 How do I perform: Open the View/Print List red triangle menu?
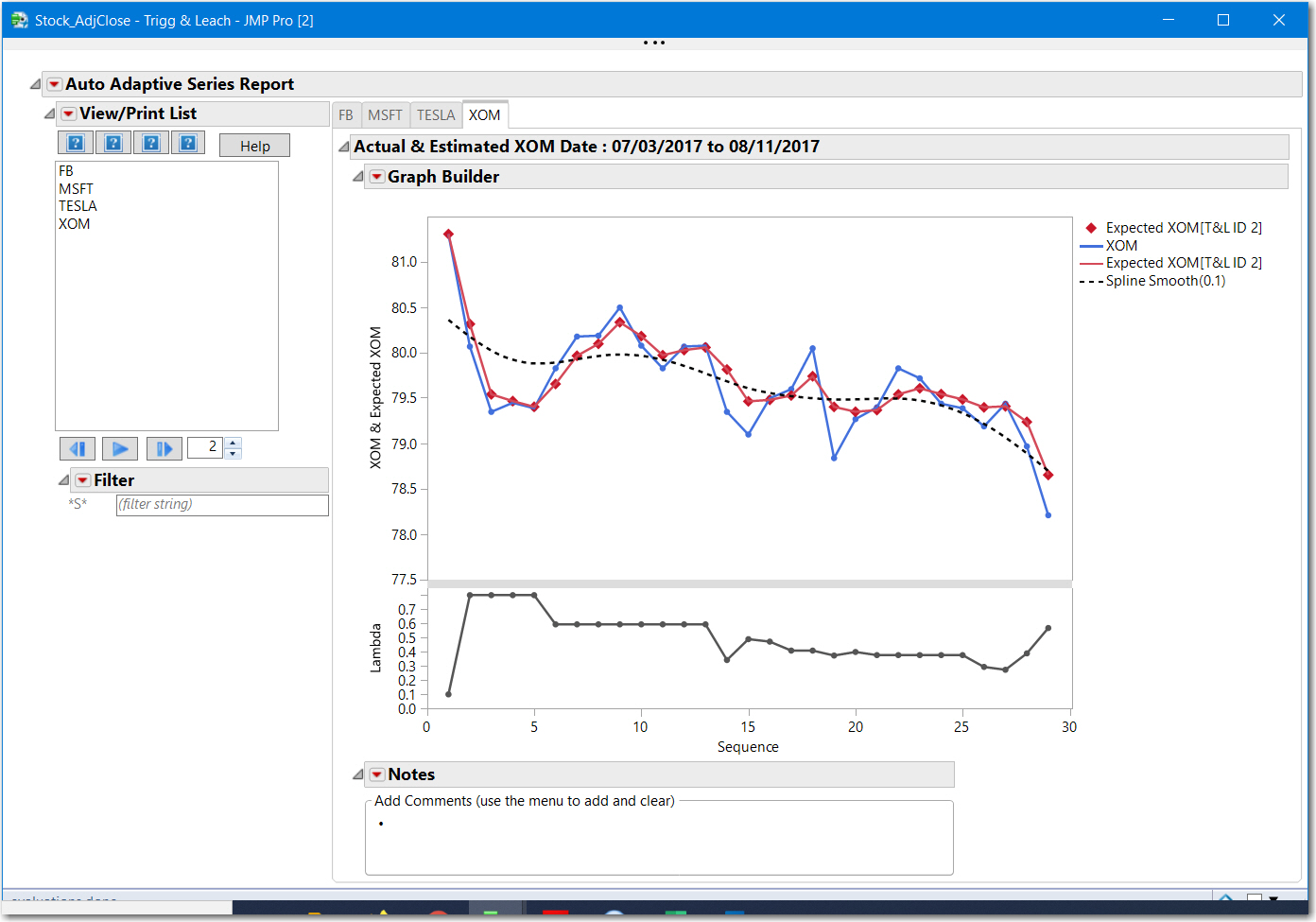(69, 113)
